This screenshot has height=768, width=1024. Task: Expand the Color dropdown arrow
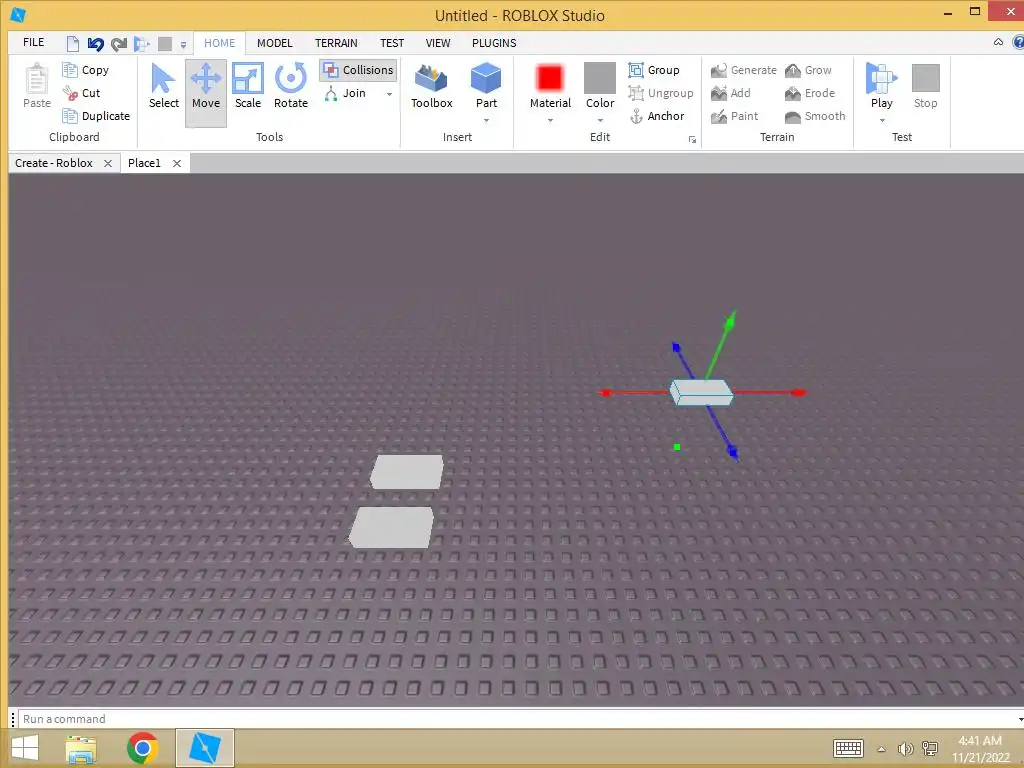coord(600,121)
